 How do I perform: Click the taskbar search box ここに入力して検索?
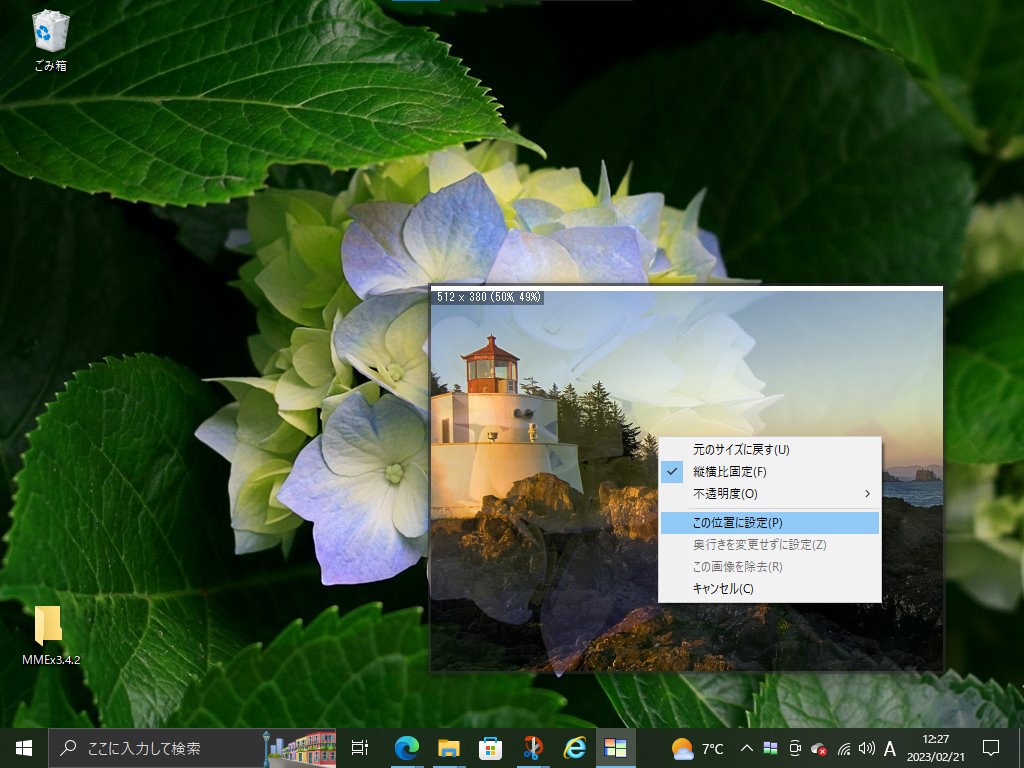tap(193, 748)
